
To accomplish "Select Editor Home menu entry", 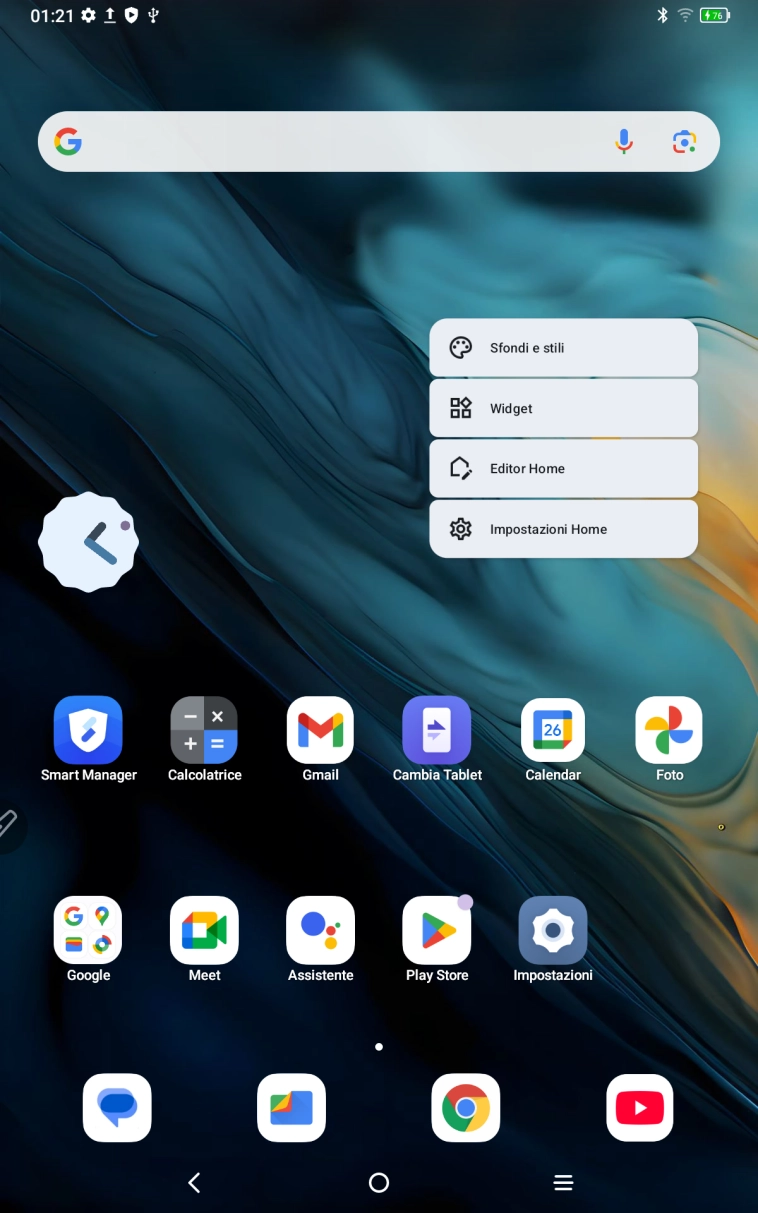I will [563, 469].
